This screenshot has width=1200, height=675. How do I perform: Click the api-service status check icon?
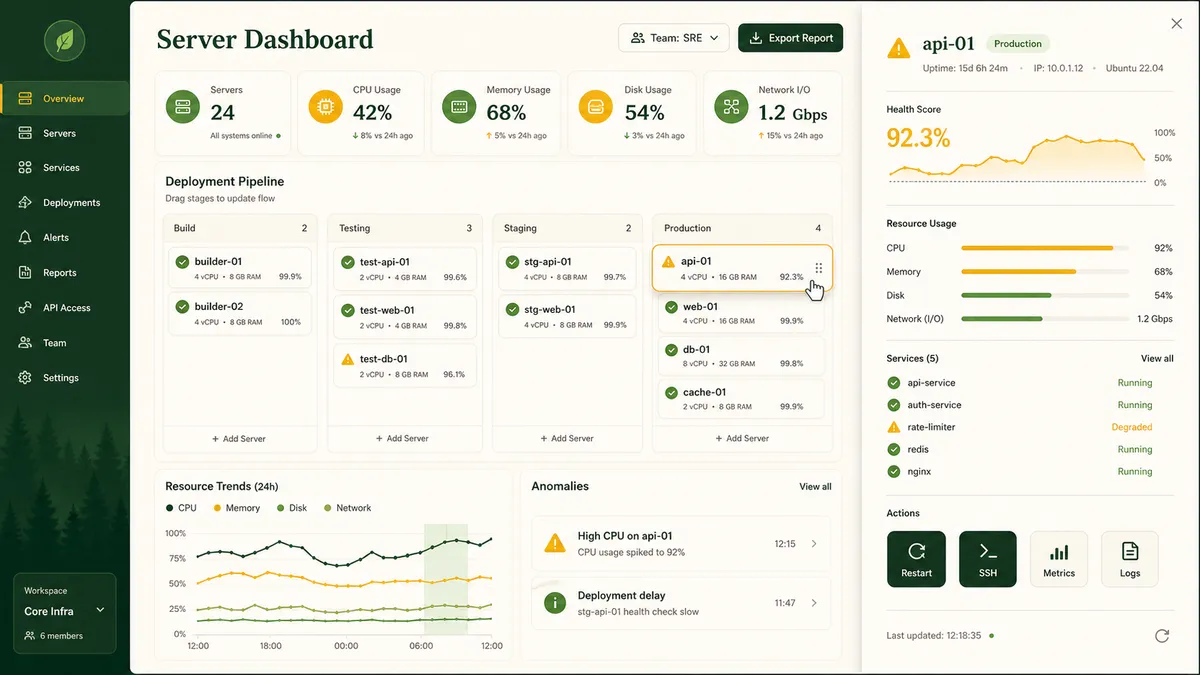[x=894, y=383]
